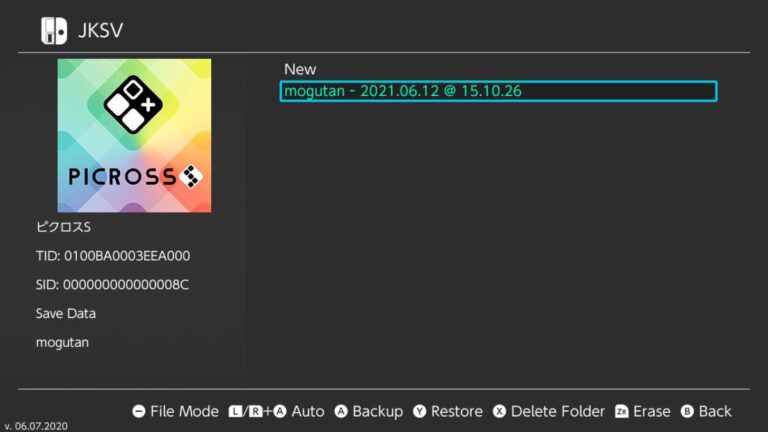
Task: Click the L shoulder button icon
Action: [236, 411]
